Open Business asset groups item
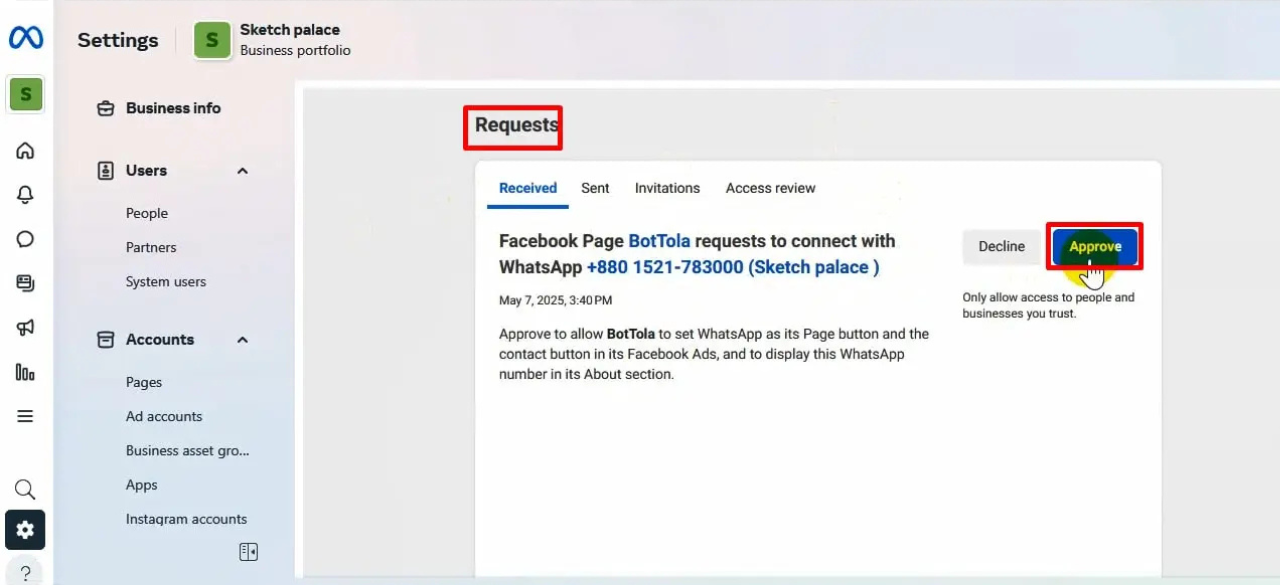 pos(187,451)
